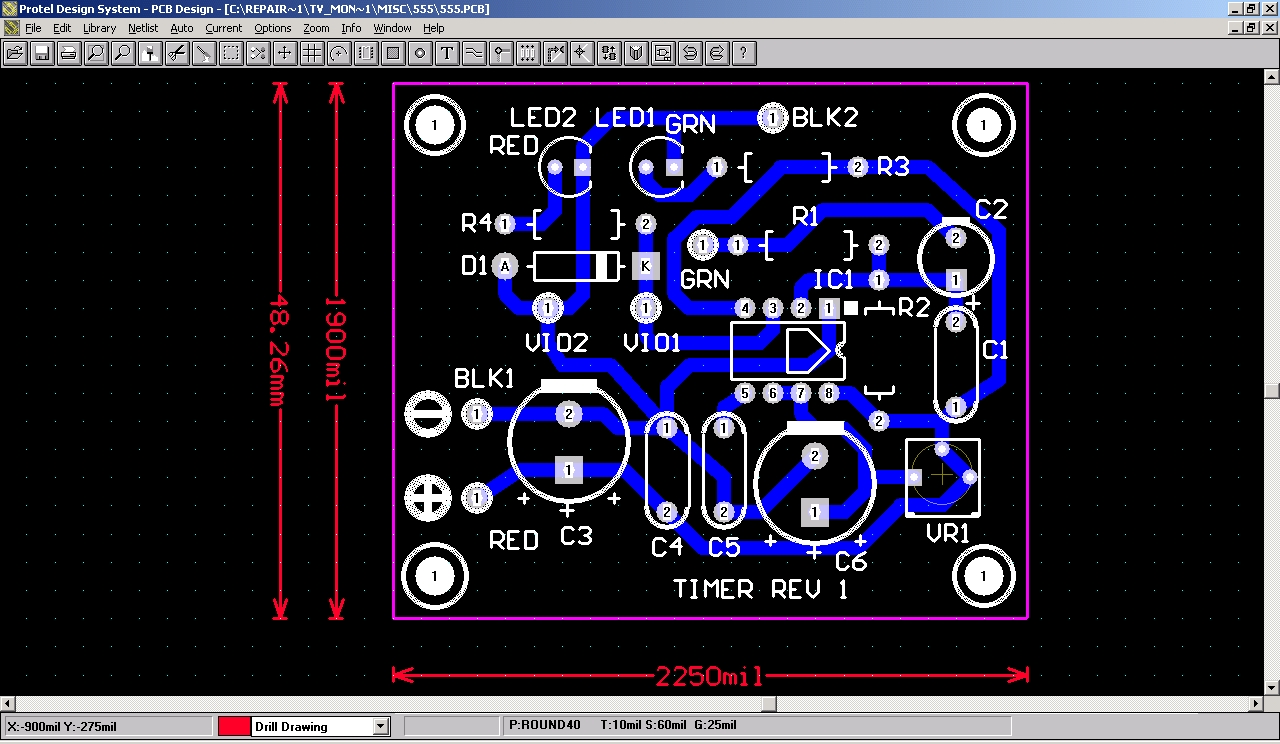The width and height of the screenshot is (1280, 744).
Task: Select the place track tool icon
Action: (473, 53)
